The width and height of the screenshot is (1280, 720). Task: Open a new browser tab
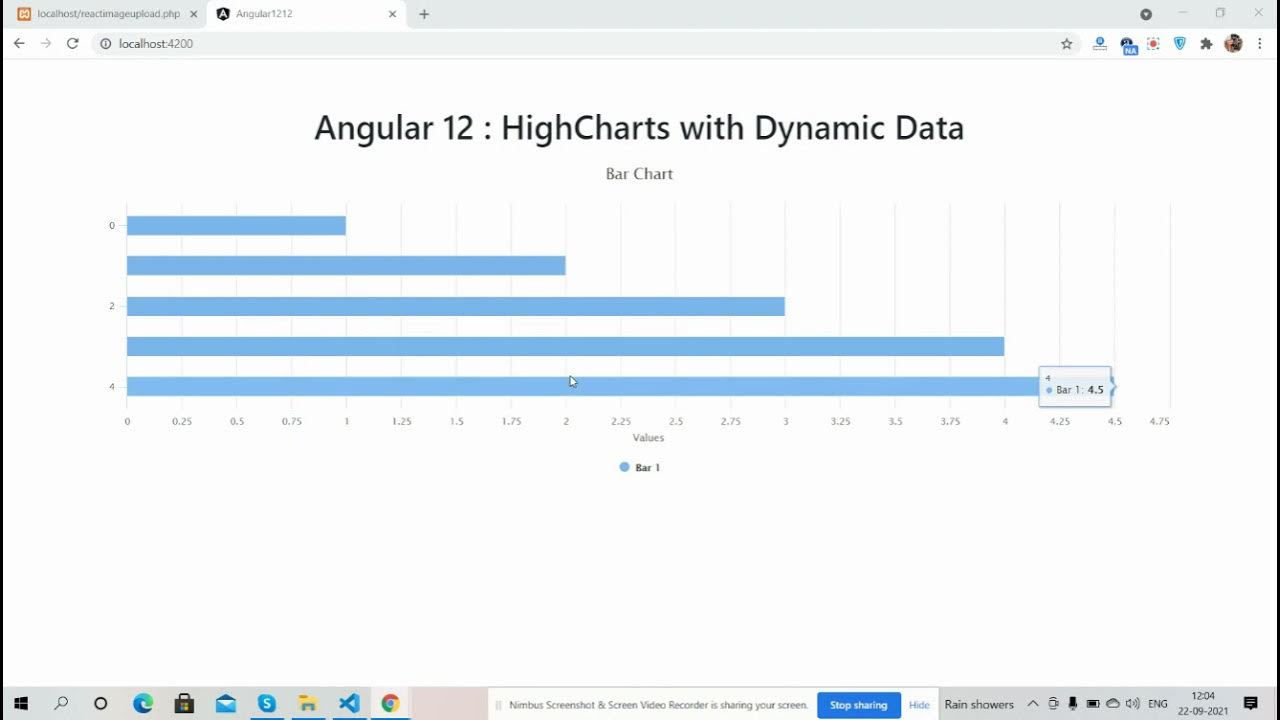pos(424,14)
